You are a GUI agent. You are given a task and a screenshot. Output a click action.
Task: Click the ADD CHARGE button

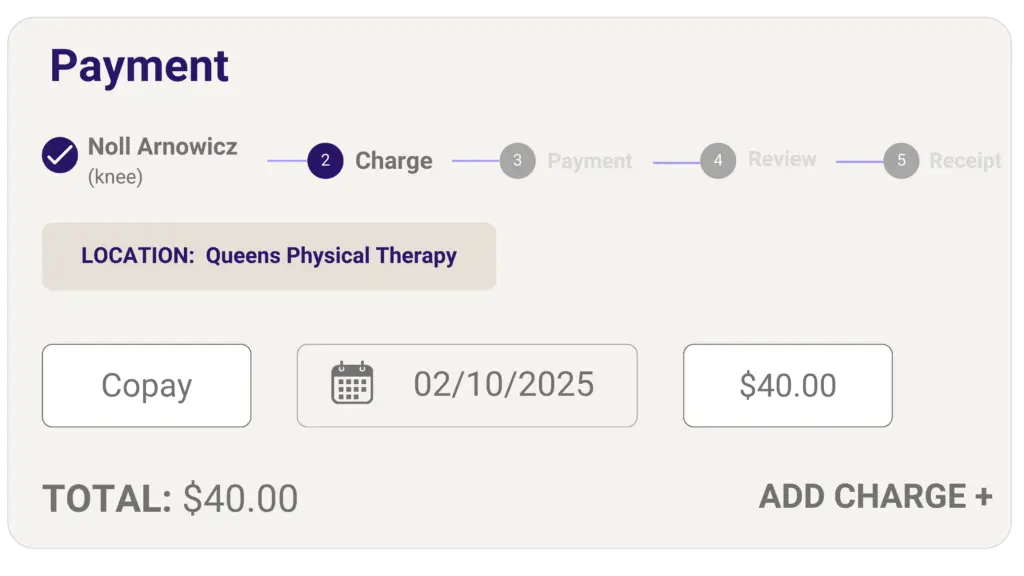876,497
